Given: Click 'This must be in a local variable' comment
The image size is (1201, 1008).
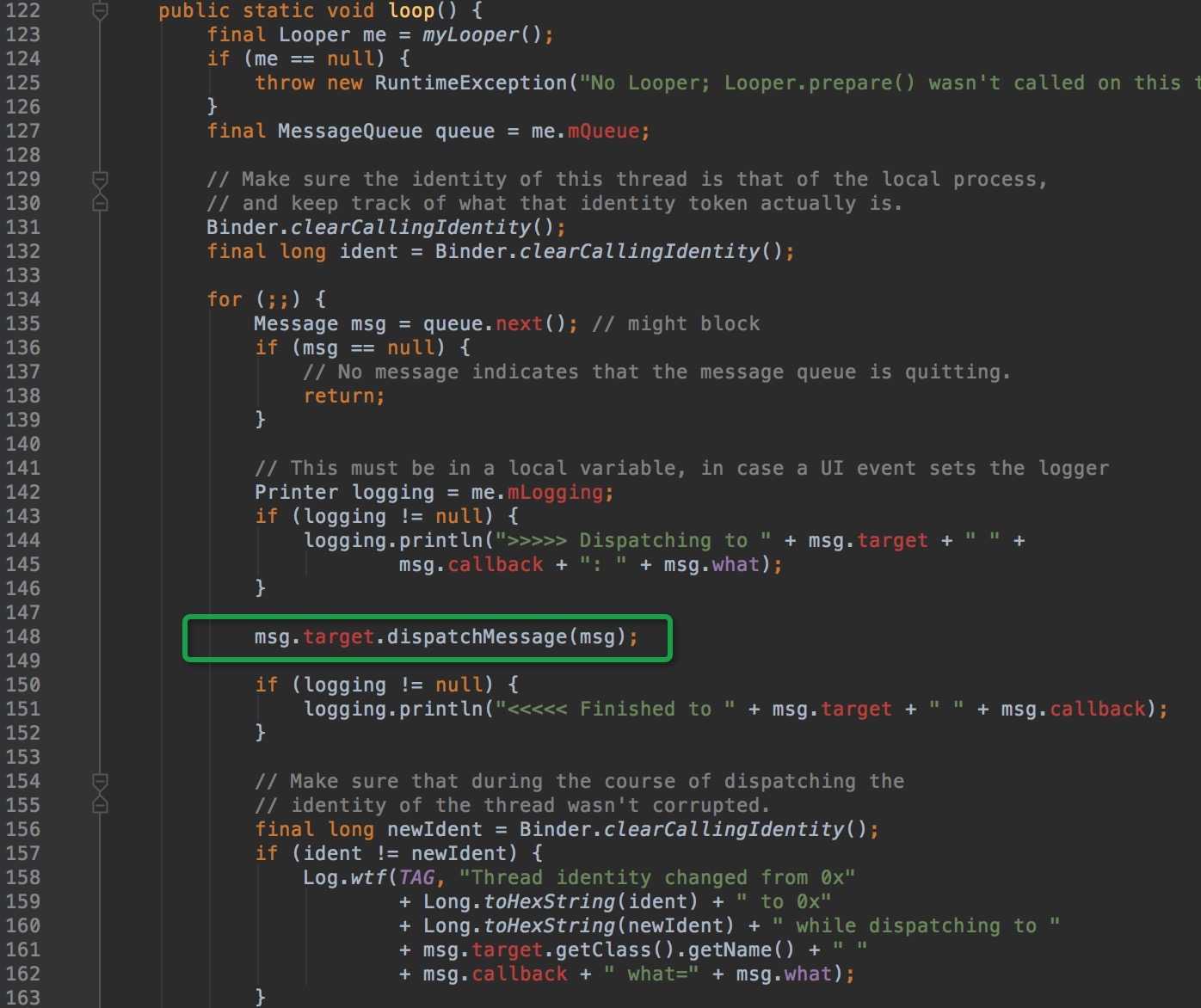Looking at the screenshot, I should tap(681, 469).
